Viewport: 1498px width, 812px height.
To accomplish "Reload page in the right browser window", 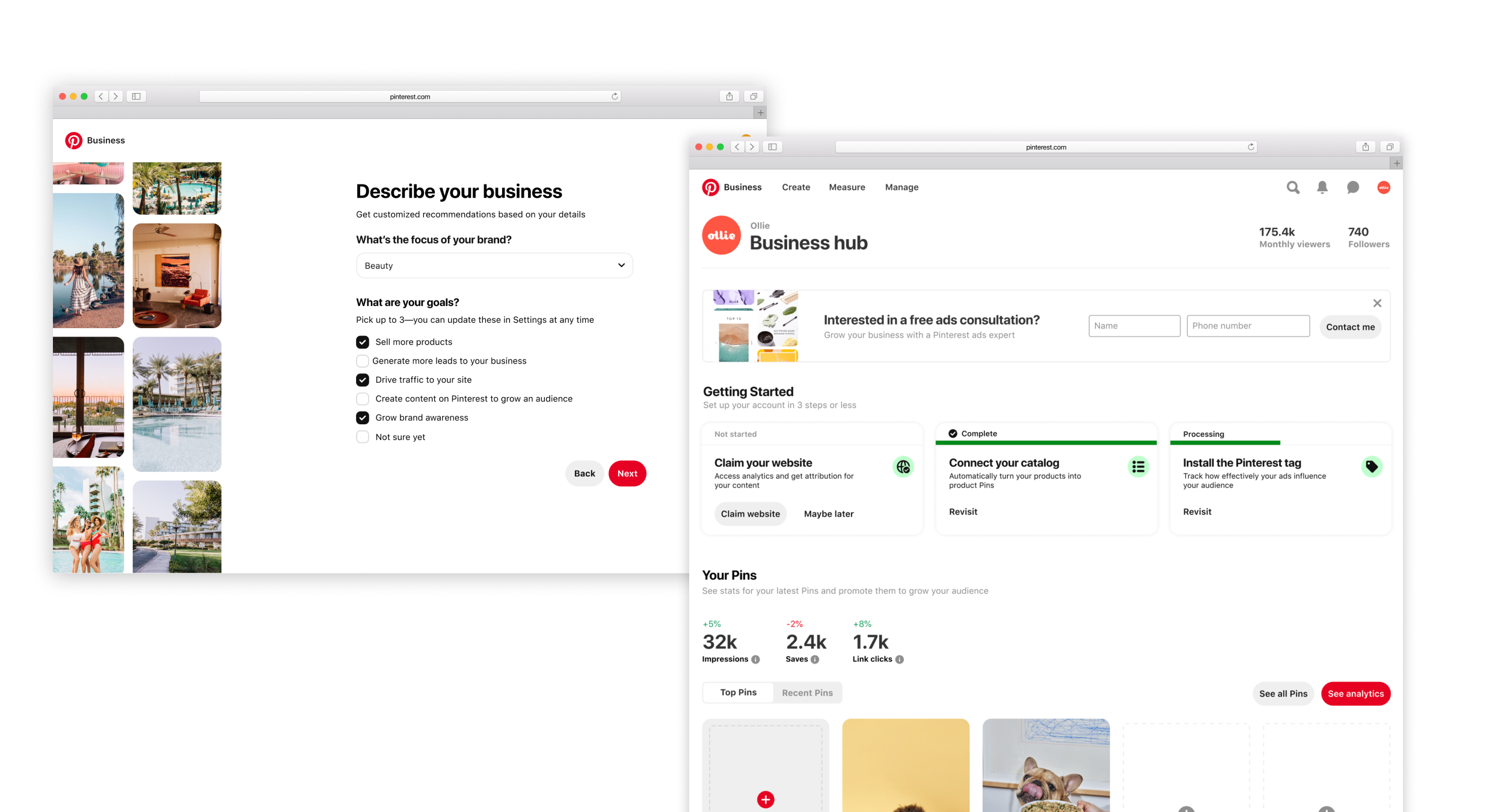I will (x=1251, y=147).
